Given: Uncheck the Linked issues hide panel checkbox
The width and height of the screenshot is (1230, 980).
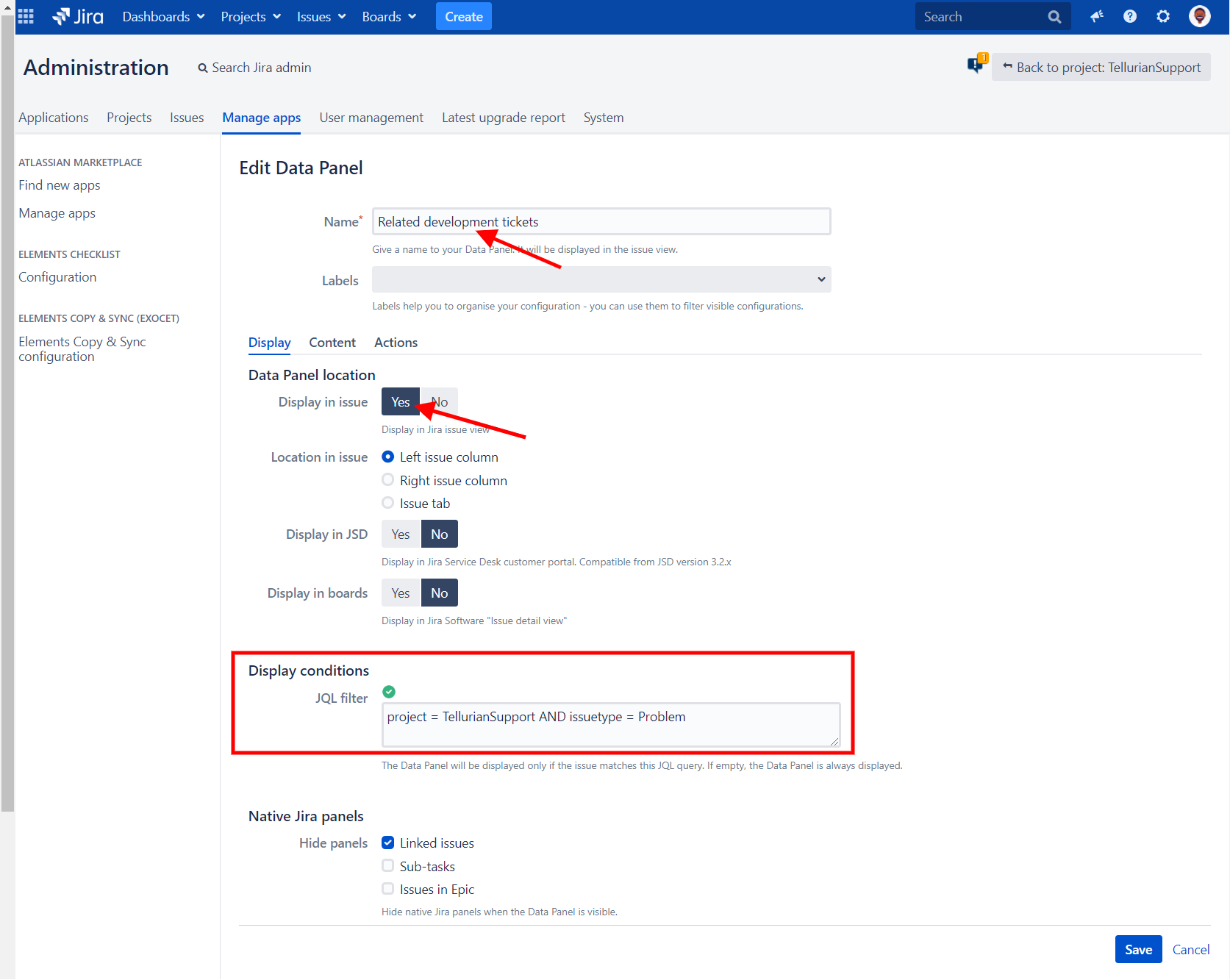Looking at the screenshot, I should click(x=387, y=843).
